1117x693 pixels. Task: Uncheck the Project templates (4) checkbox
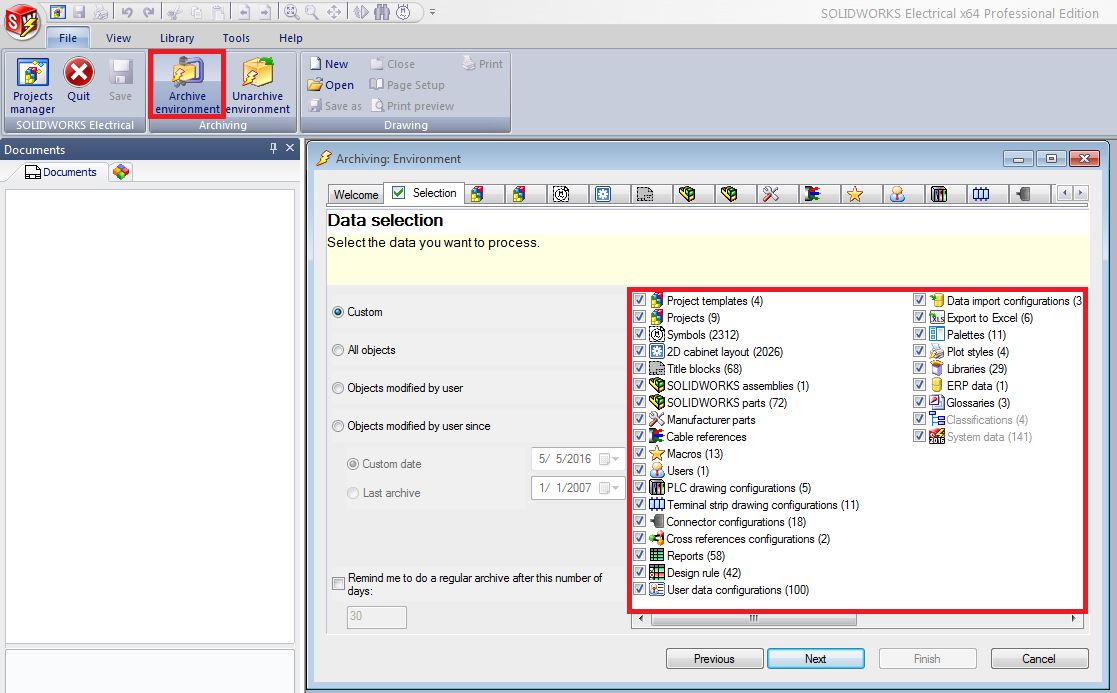pos(639,300)
